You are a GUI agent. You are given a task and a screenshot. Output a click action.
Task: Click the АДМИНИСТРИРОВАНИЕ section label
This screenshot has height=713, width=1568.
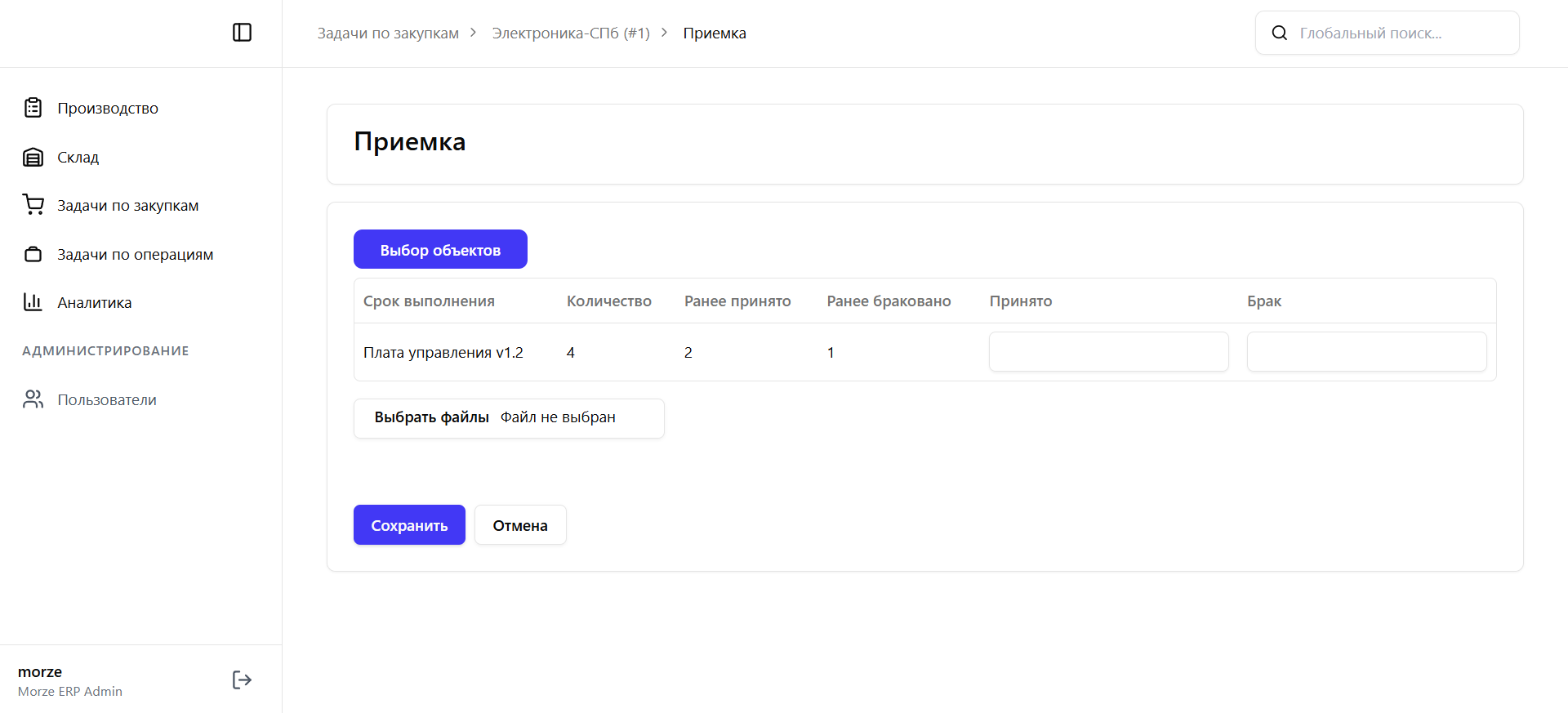(105, 350)
